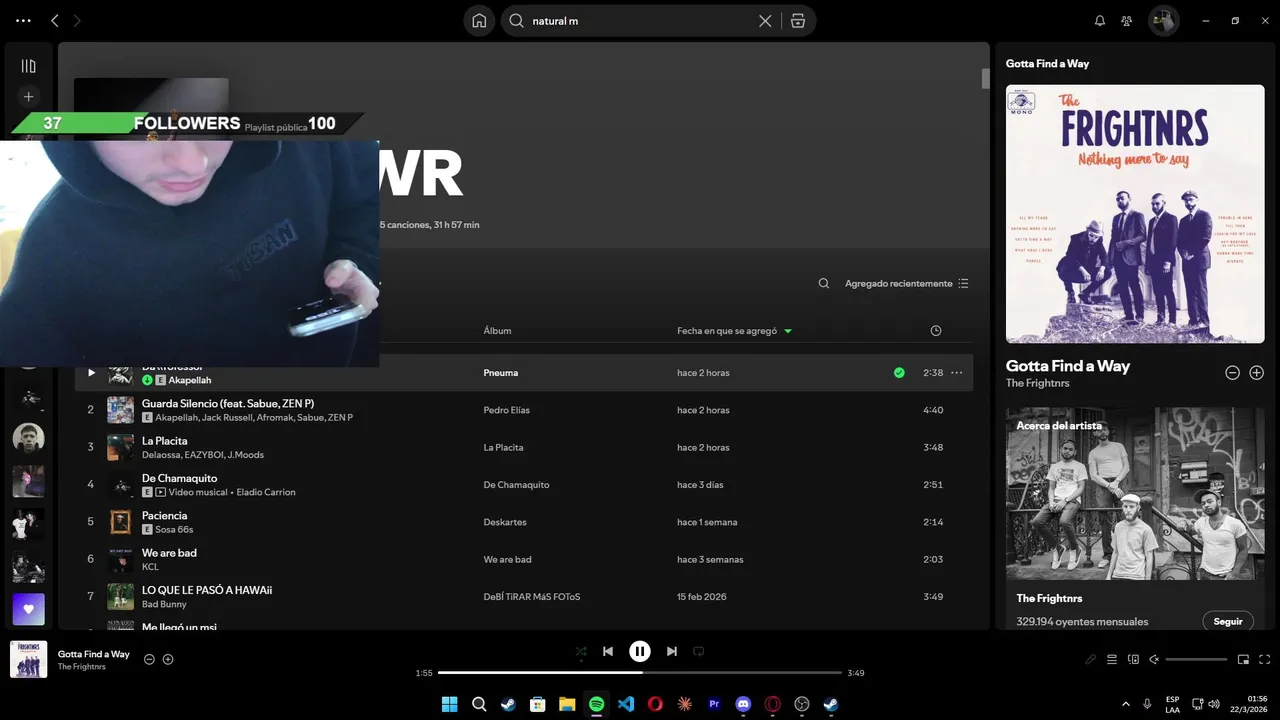Image resolution: width=1280 pixels, height=720 pixels.
Task: Open the Agregado recientemente sort dropdown
Action: 907,284
